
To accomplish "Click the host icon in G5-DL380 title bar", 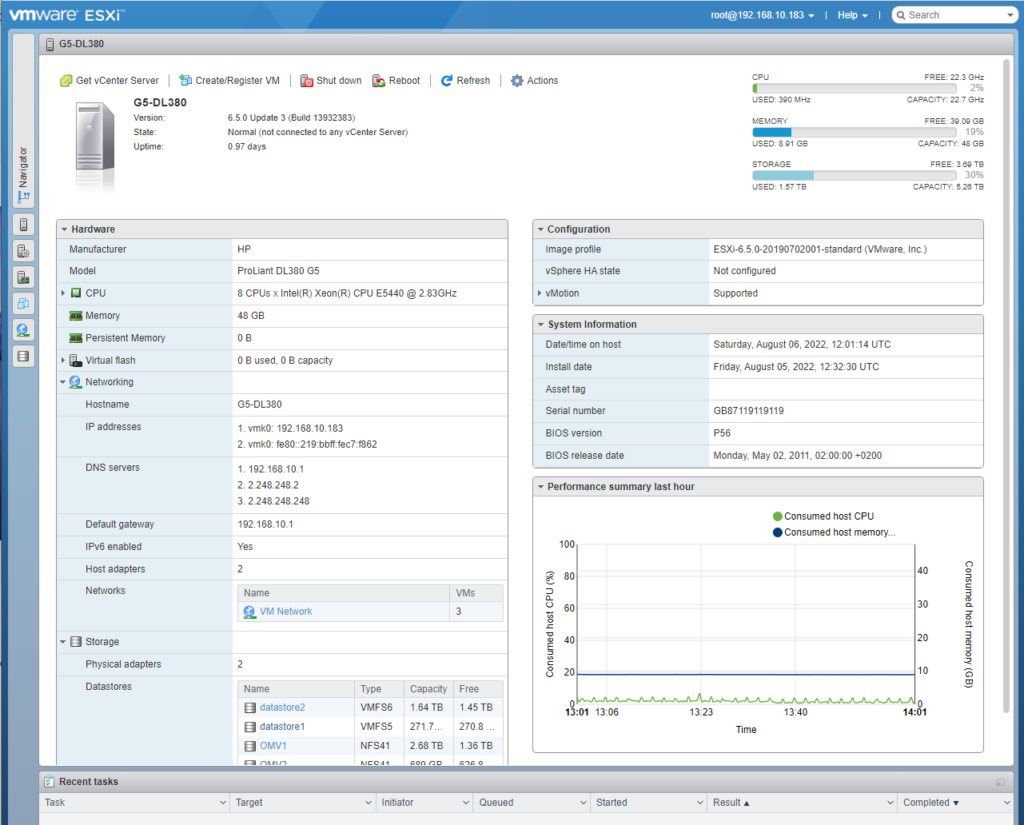I will 50,44.
